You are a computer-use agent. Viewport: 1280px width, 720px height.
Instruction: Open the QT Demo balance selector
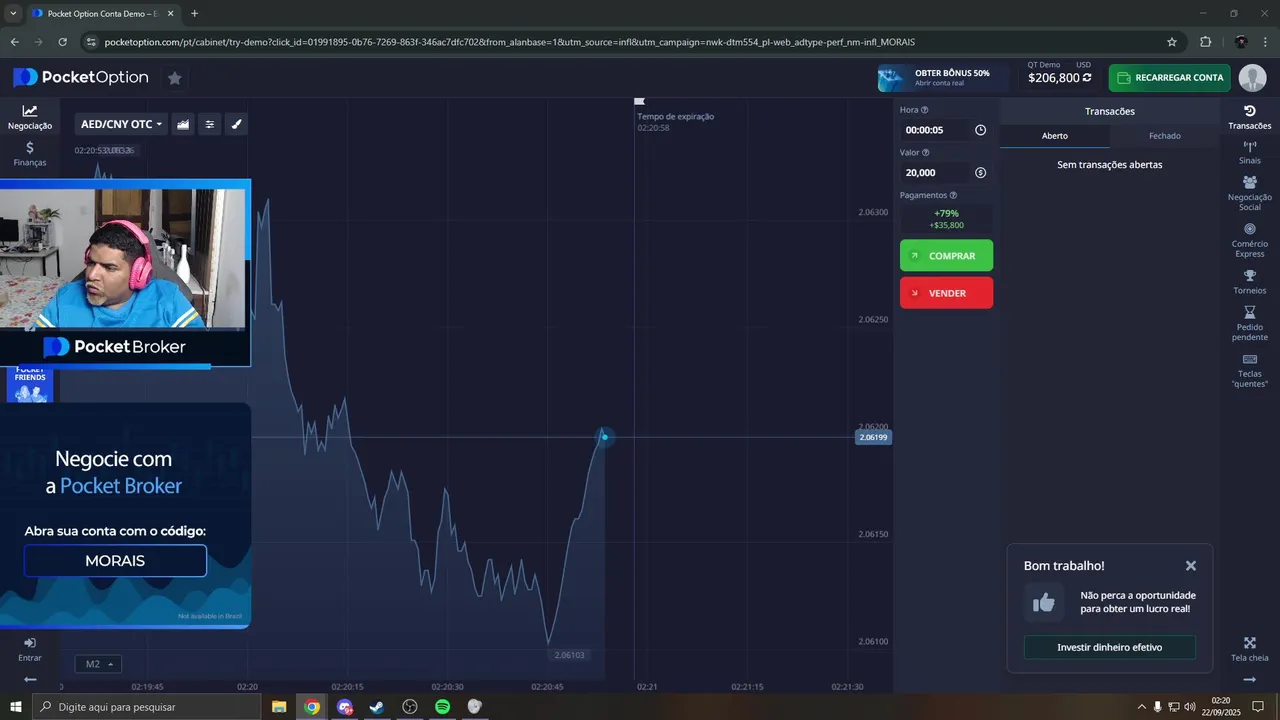1059,73
